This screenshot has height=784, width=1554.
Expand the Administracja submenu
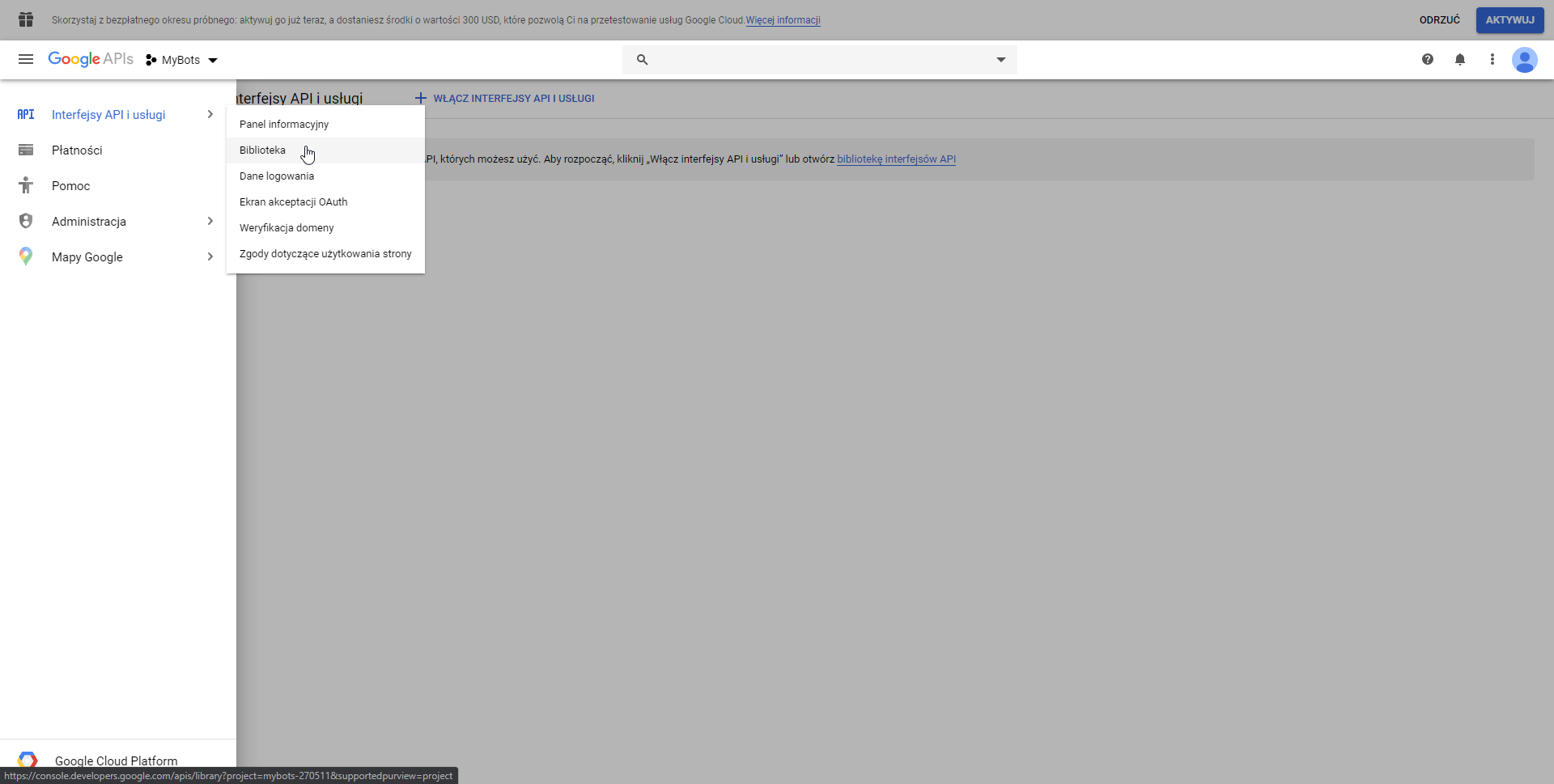[x=210, y=221]
